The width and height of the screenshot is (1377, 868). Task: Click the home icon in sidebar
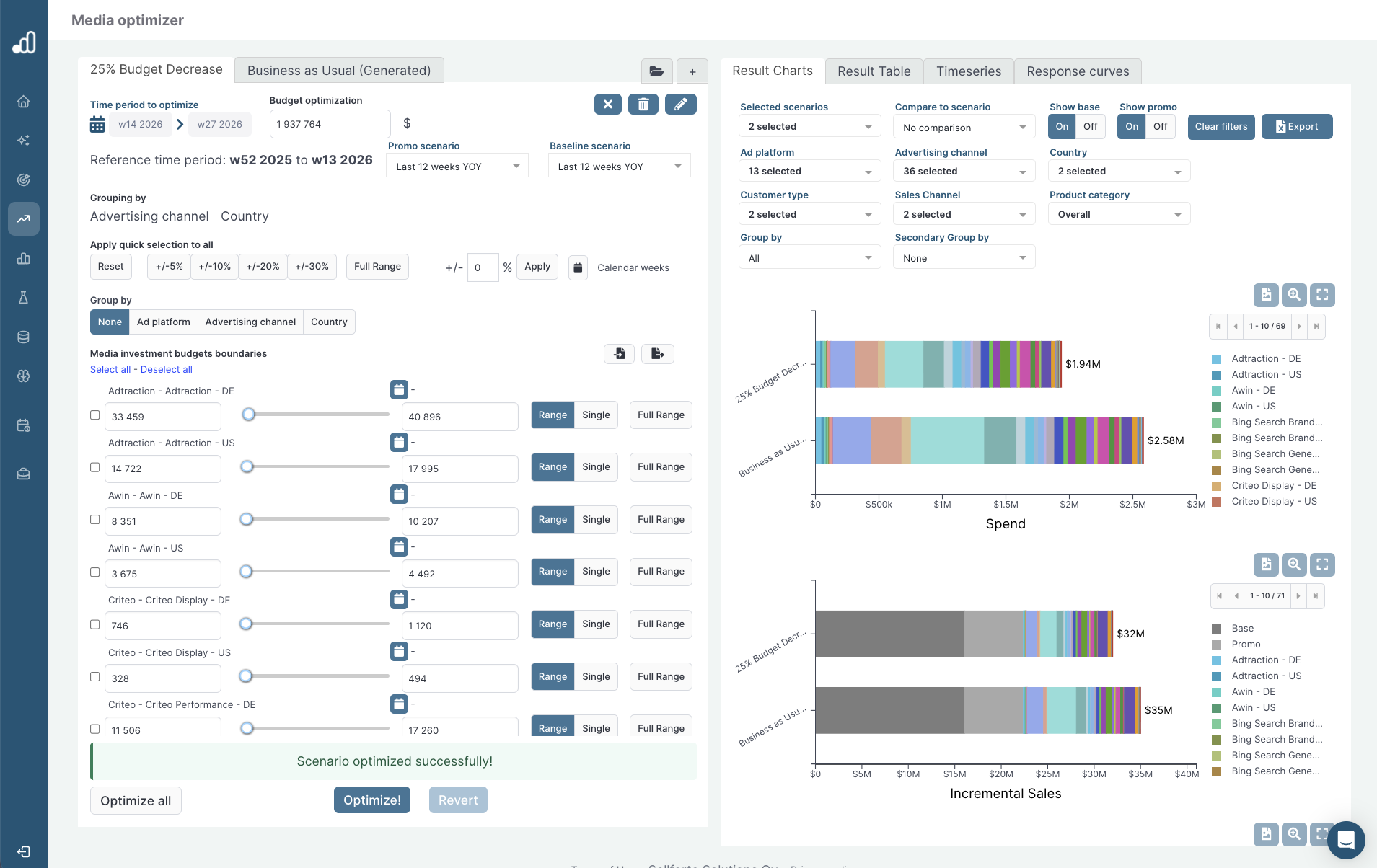[x=24, y=102]
